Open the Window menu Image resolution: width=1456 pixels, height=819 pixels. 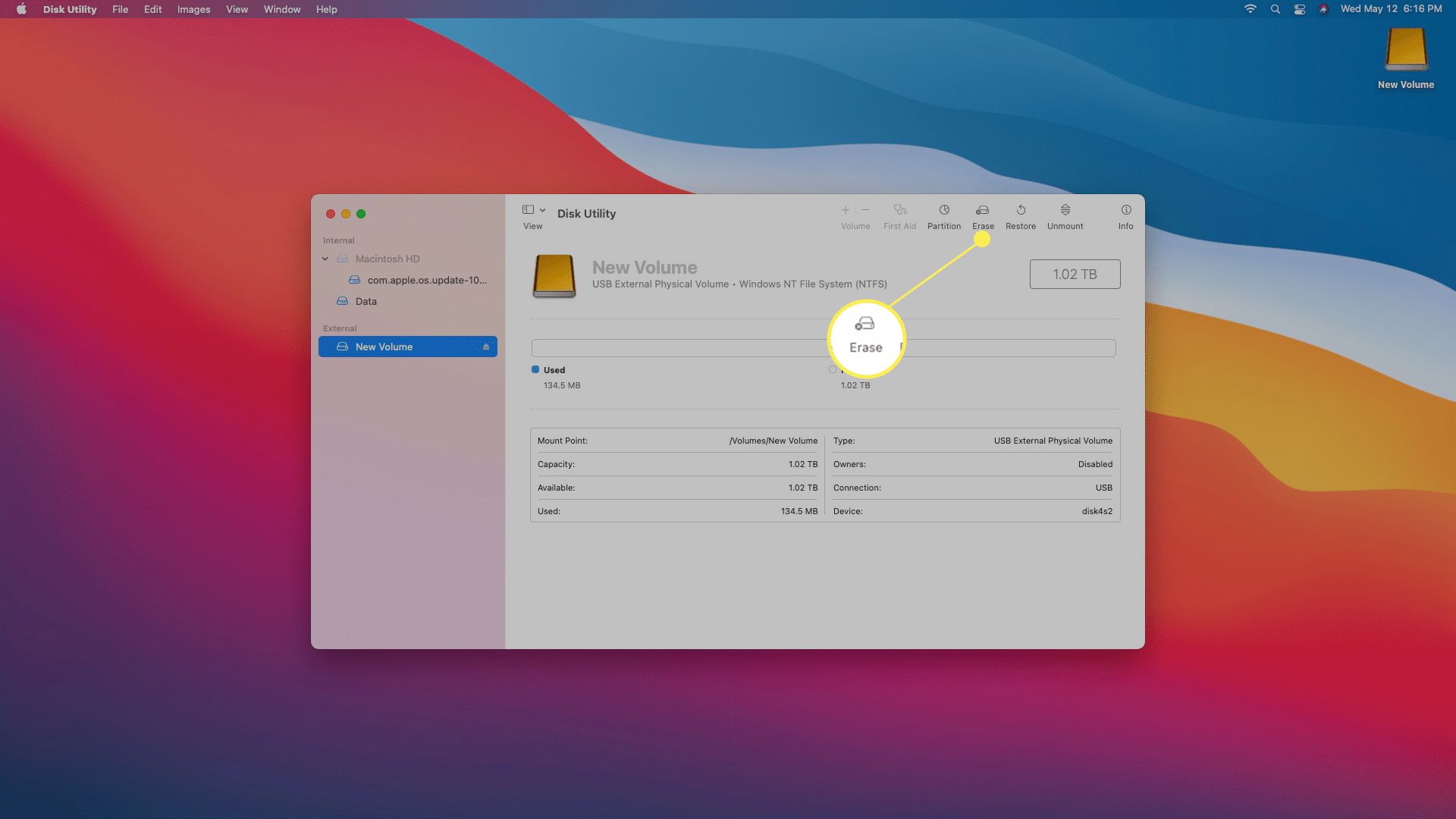[x=282, y=9]
